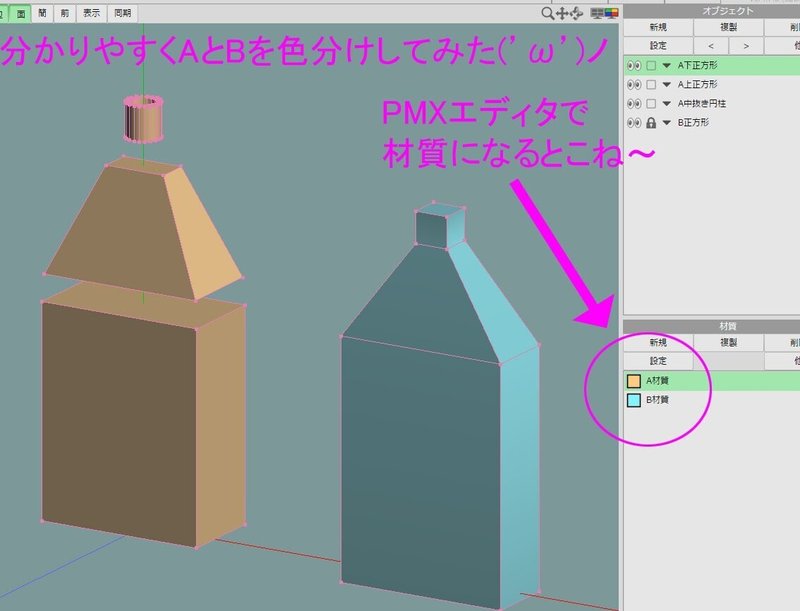This screenshot has width=800, height=611.
Task: Toggle the 簡 simple display button
Action: click(42, 13)
